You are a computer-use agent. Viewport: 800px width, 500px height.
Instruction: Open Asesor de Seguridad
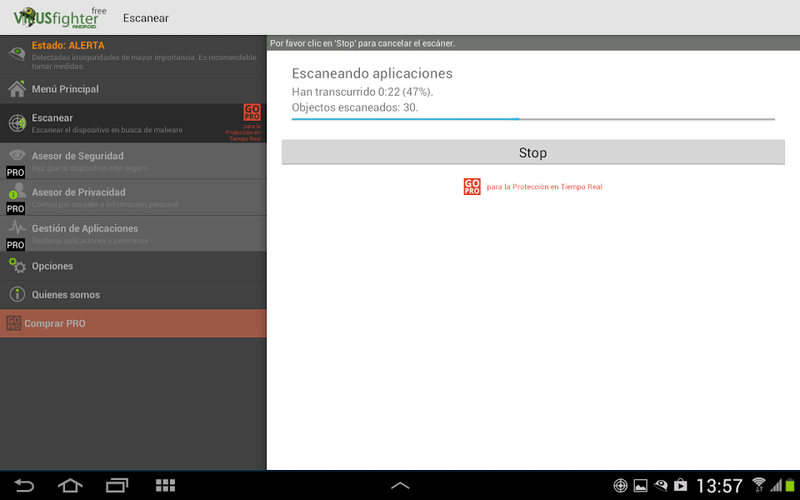pos(133,161)
